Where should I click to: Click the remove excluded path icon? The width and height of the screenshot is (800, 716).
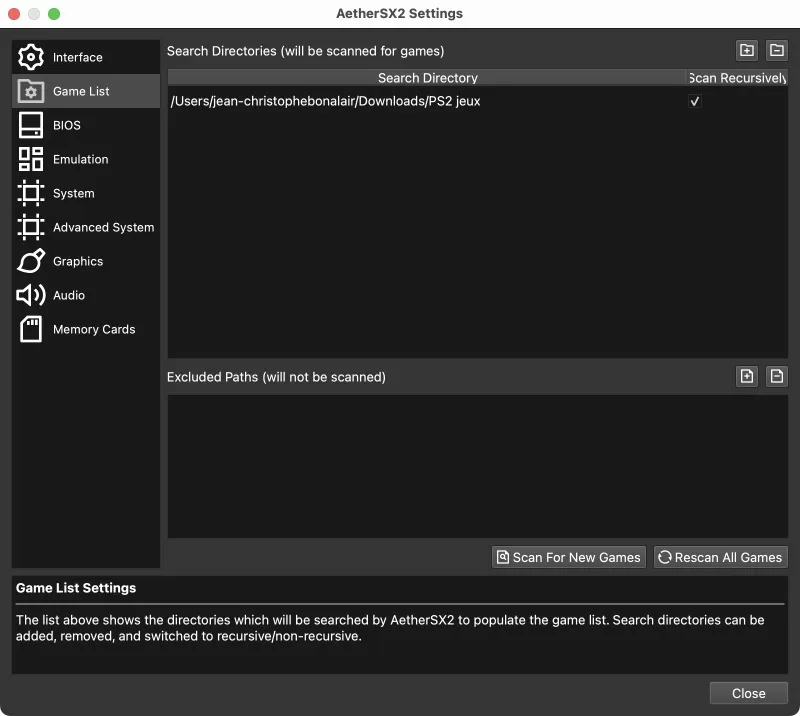pyautogui.click(x=777, y=376)
